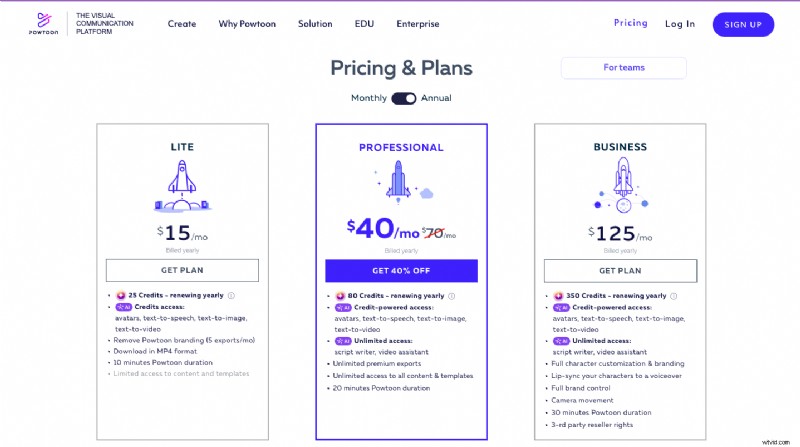Image resolution: width=800 pixels, height=447 pixels.
Task: Click GET 40% OFF on Professional
Action: (401, 271)
